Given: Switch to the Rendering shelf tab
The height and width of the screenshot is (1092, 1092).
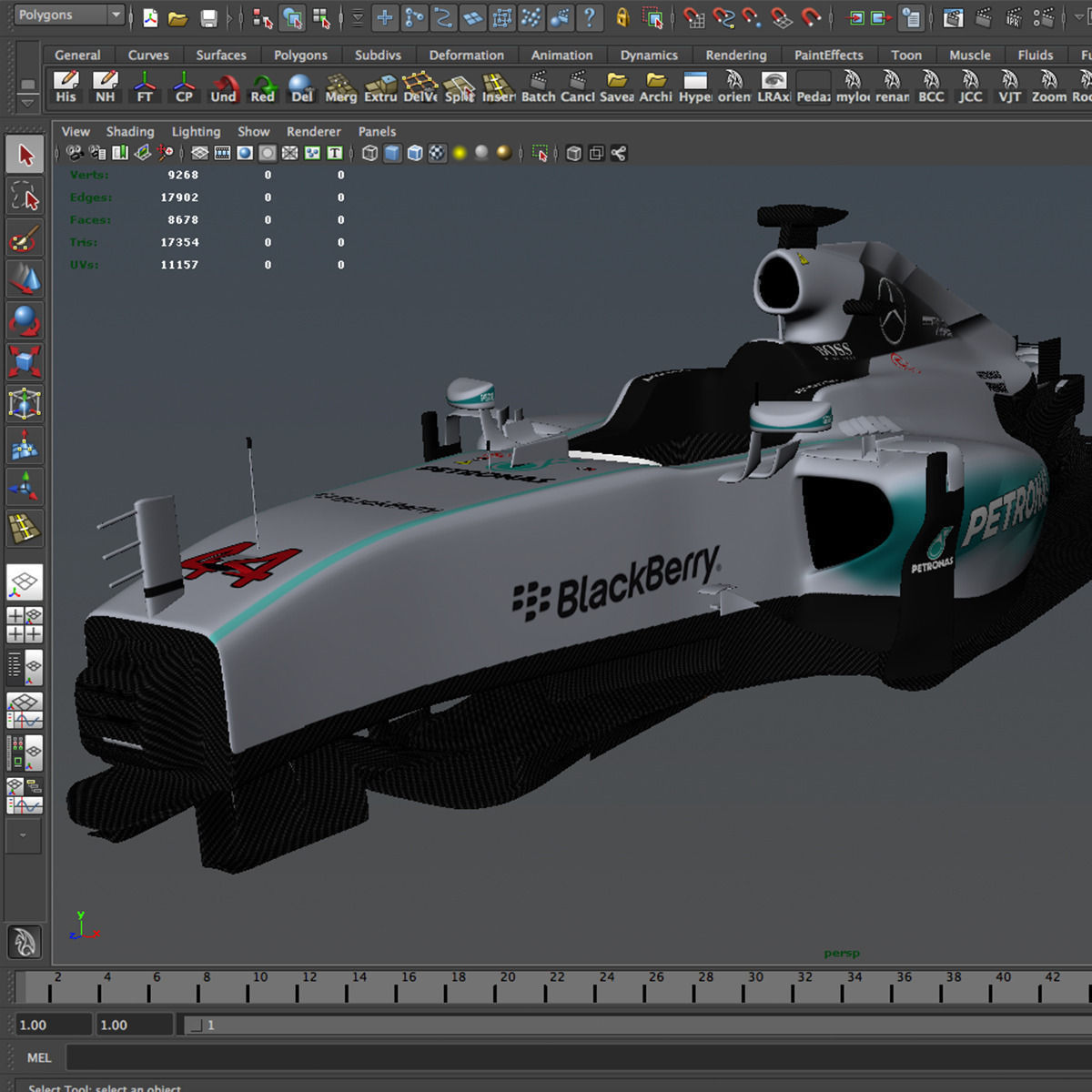Looking at the screenshot, I should 736,55.
